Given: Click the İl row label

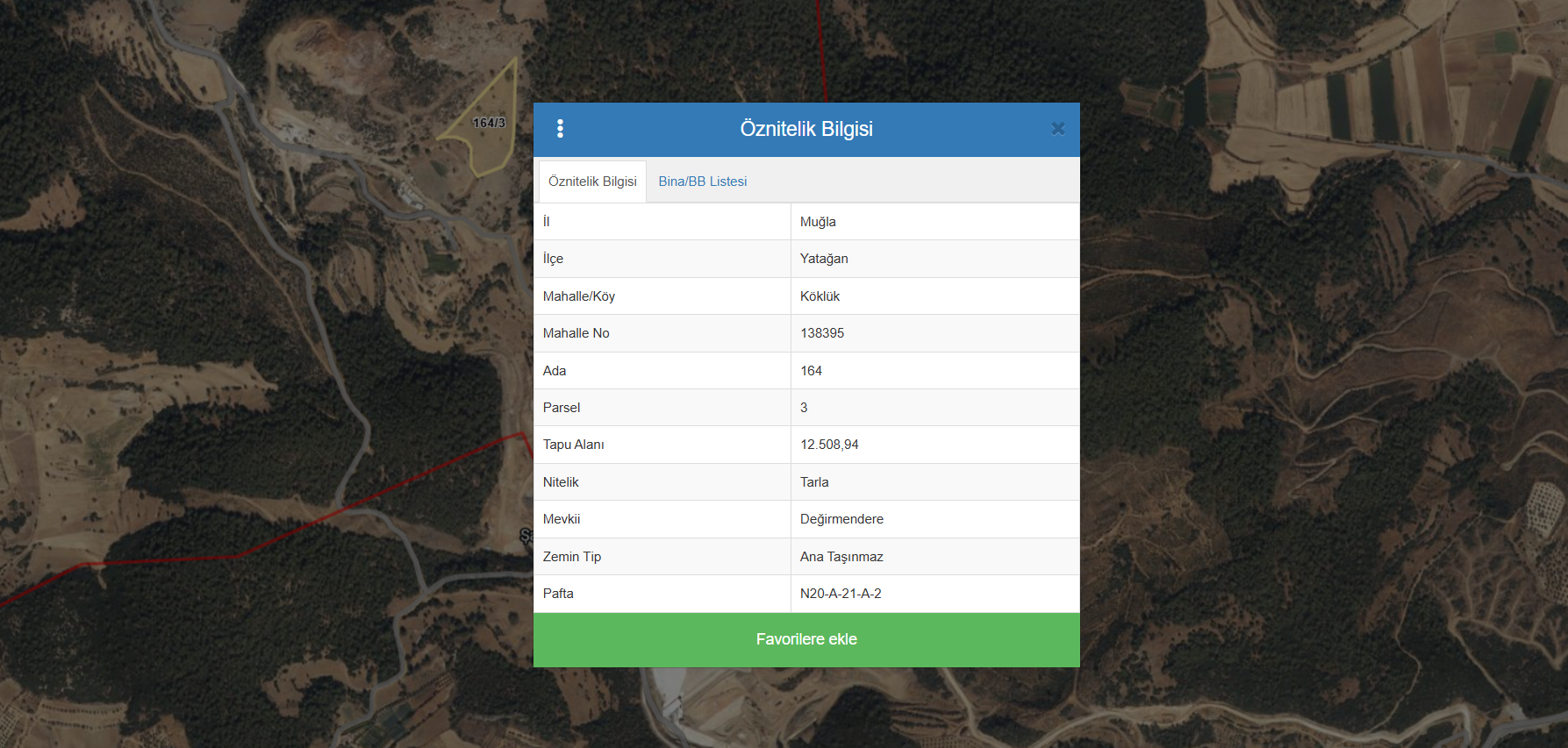Looking at the screenshot, I should point(547,222).
